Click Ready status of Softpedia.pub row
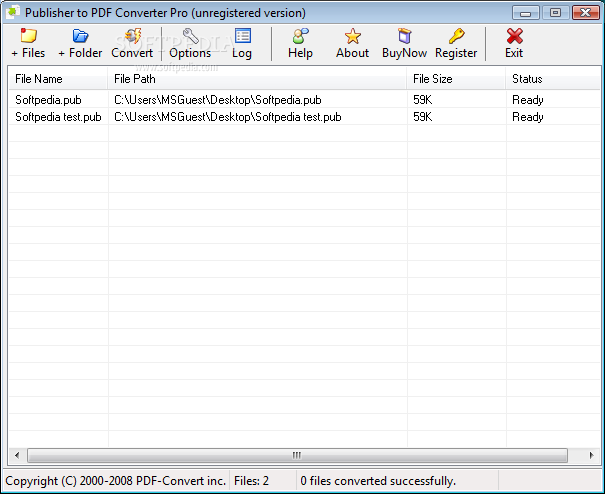This screenshot has height=494, width=605. tap(527, 100)
